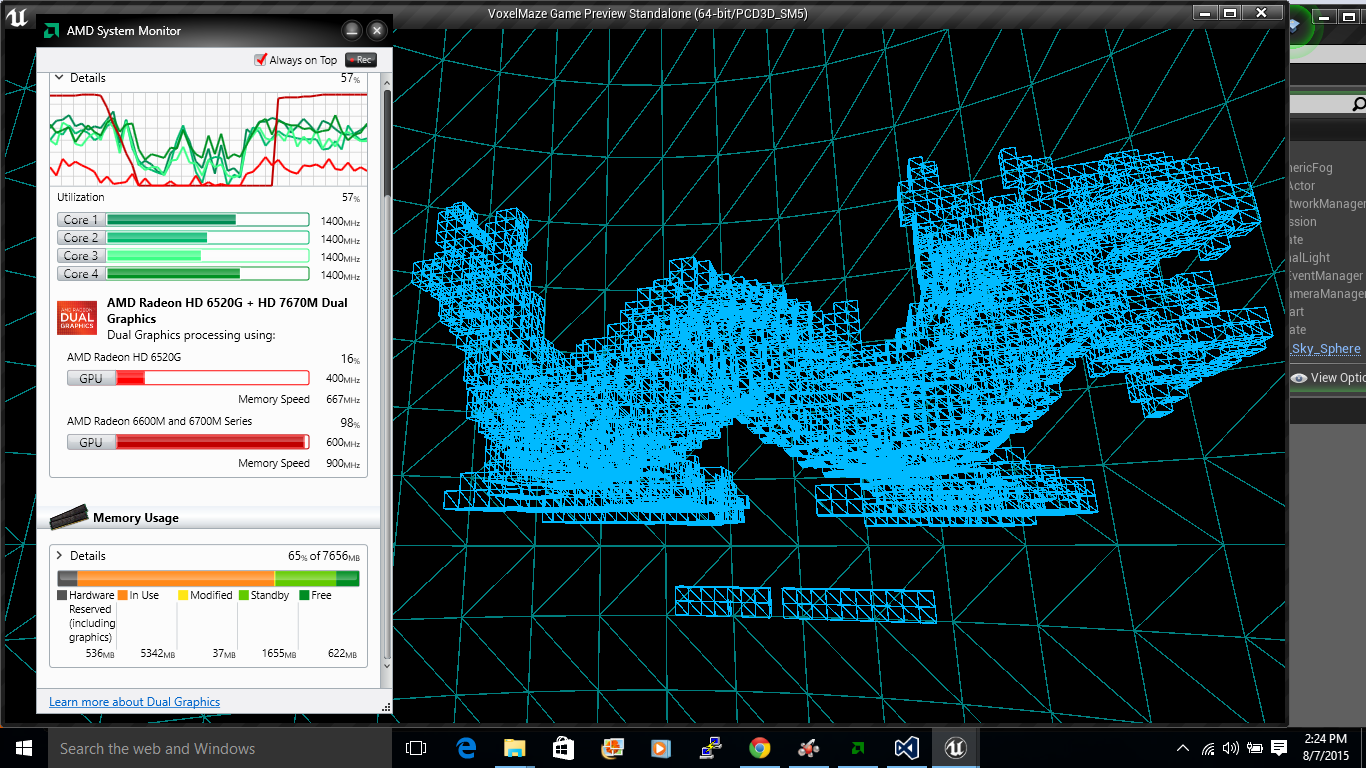Image resolution: width=1366 pixels, height=768 pixels.
Task: Click the gray Hardware Reserved legend swatch
Action: coord(62,595)
